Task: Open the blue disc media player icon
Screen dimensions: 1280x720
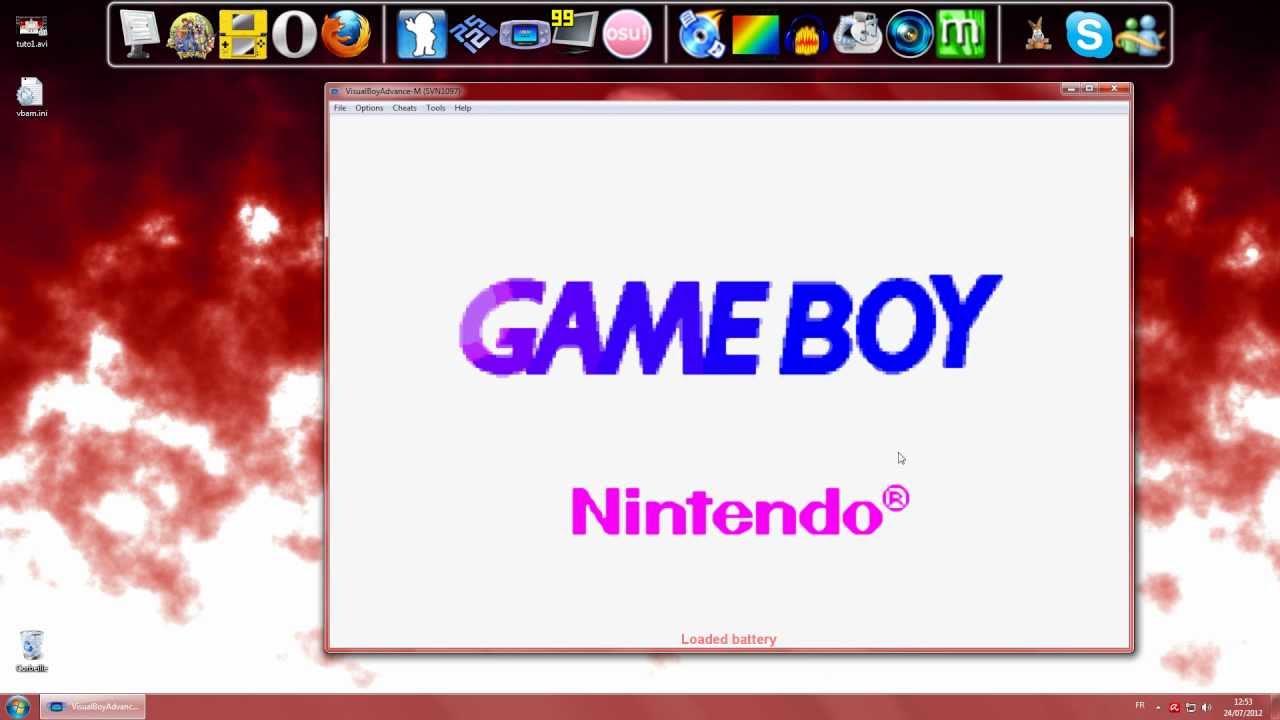Action: (702, 35)
